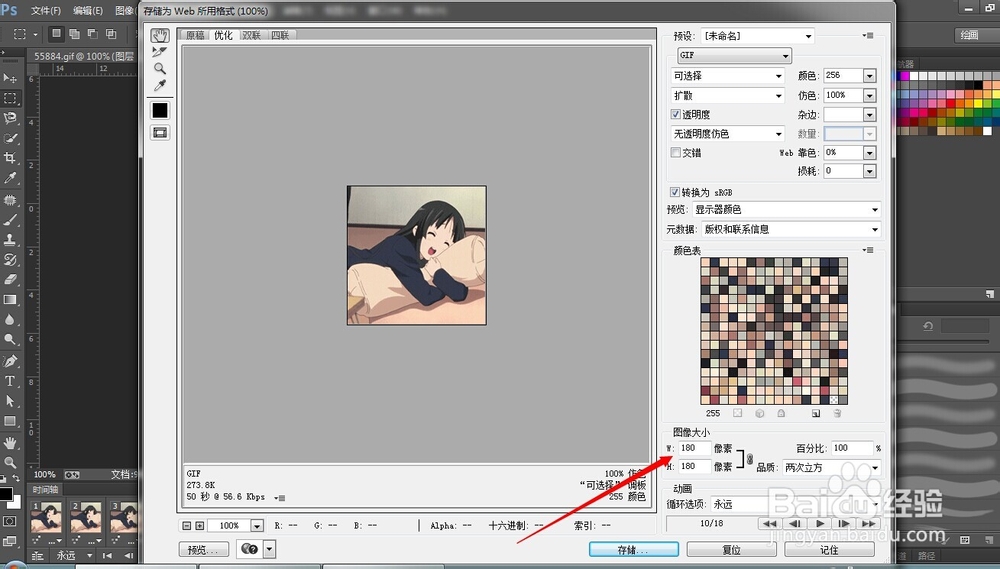
Task: Toggle slices visibility icon in dialog toolbar
Action: pos(159,132)
